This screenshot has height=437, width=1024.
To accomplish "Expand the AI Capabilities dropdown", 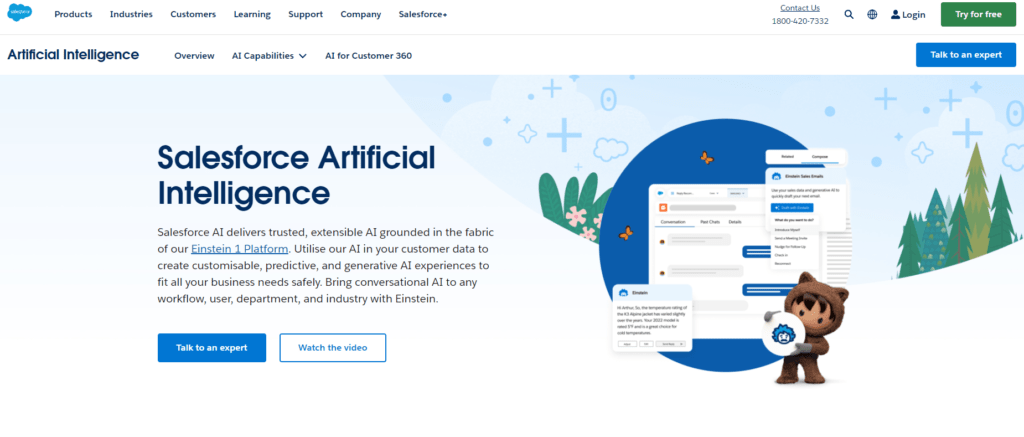I will [x=269, y=56].
